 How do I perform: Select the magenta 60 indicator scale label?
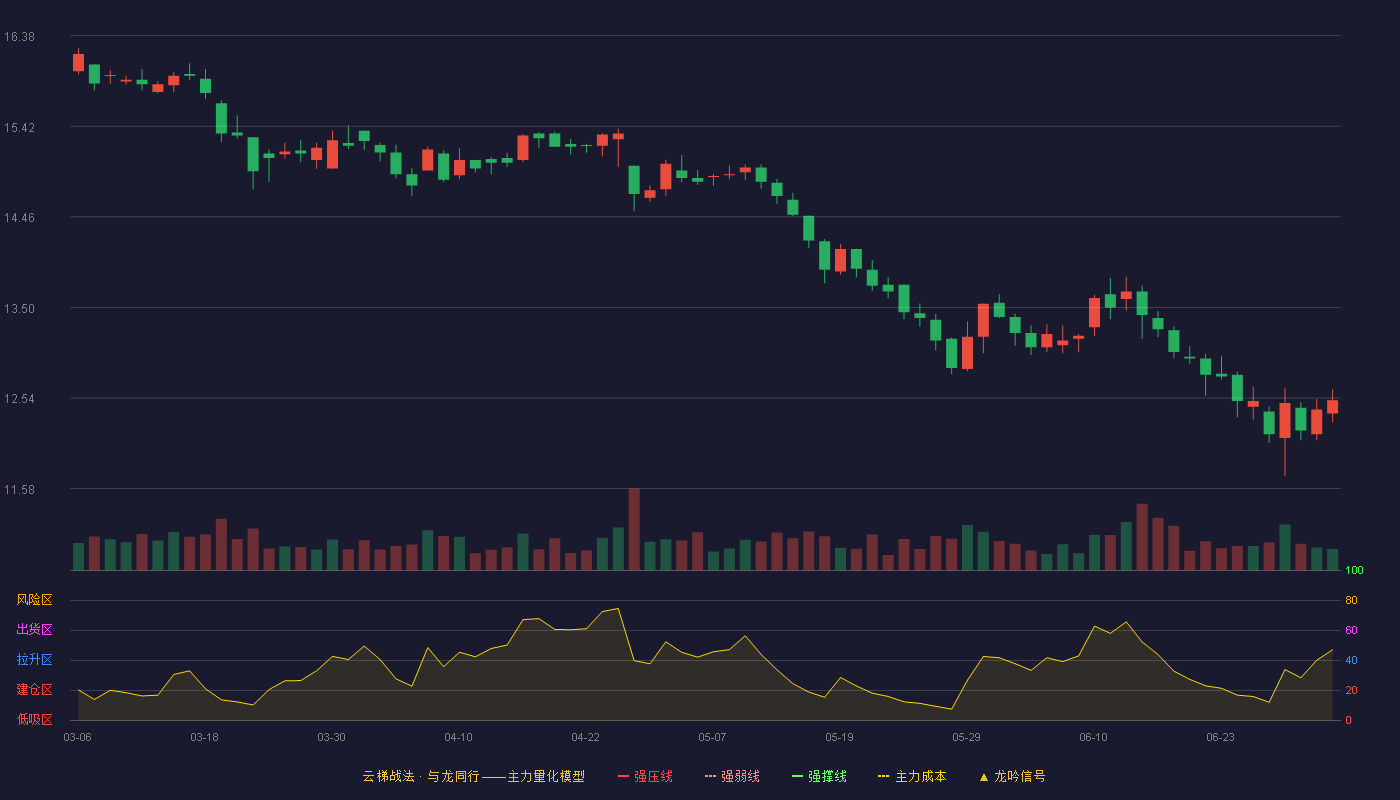(x=1351, y=630)
